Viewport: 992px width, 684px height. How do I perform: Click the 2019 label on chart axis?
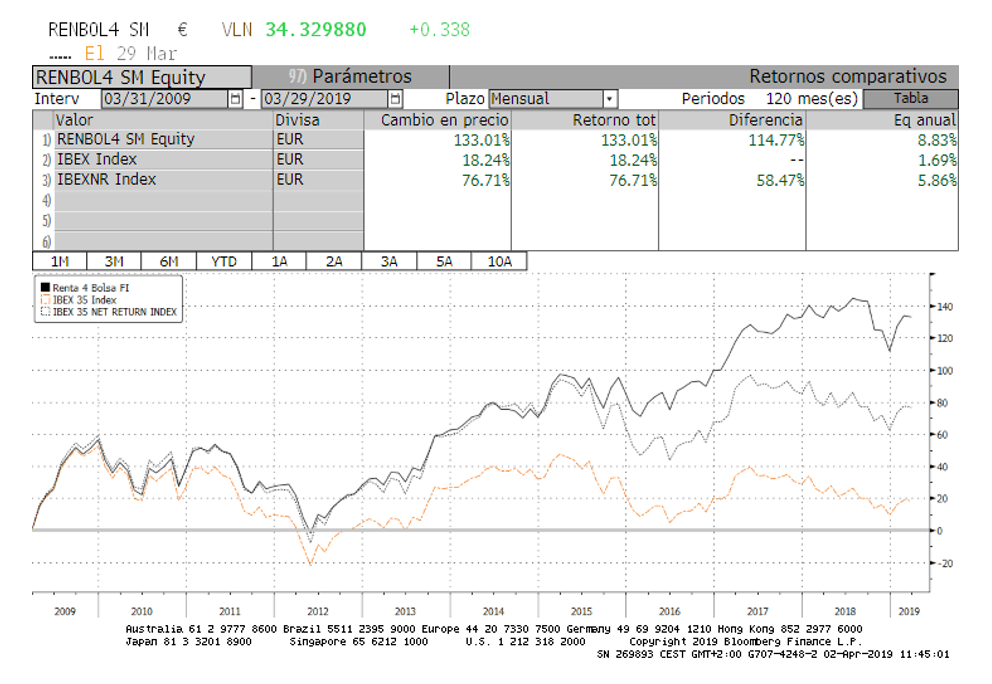[x=909, y=611]
